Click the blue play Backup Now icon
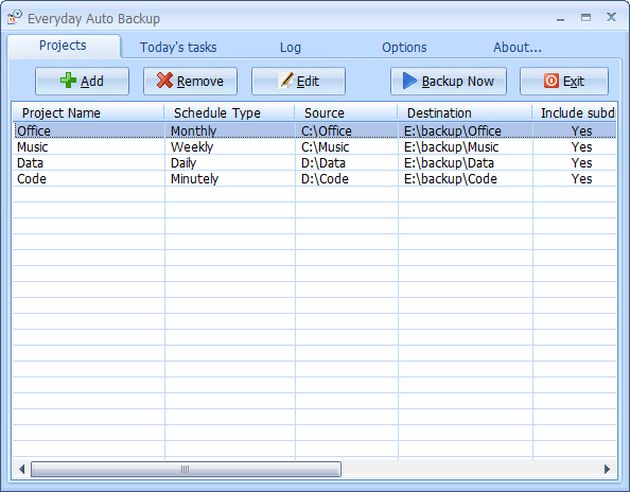The width and height of the screenshot is (630, 492). 410,81
